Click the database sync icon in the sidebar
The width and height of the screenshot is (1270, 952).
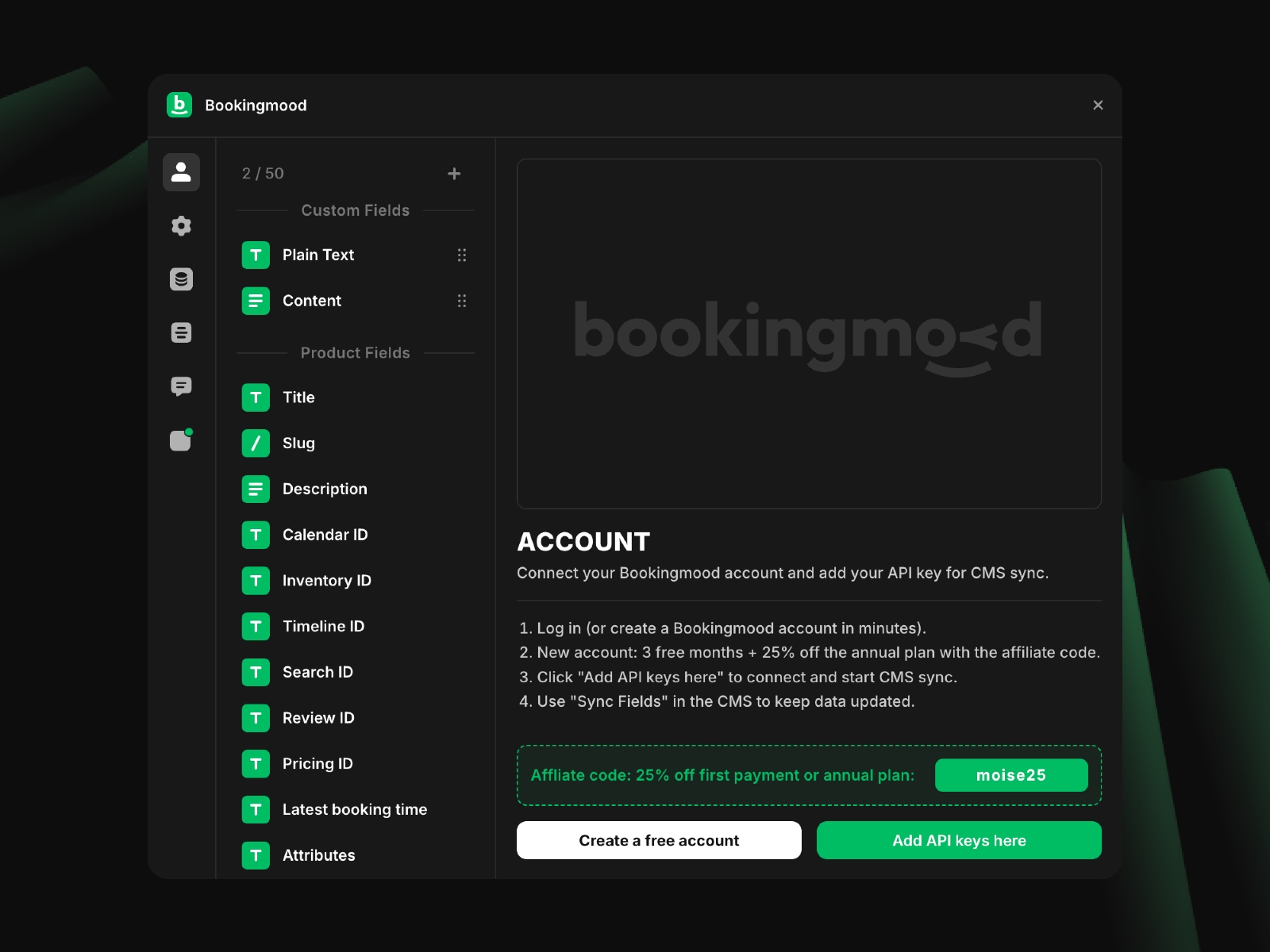click(x=181, y=279)
